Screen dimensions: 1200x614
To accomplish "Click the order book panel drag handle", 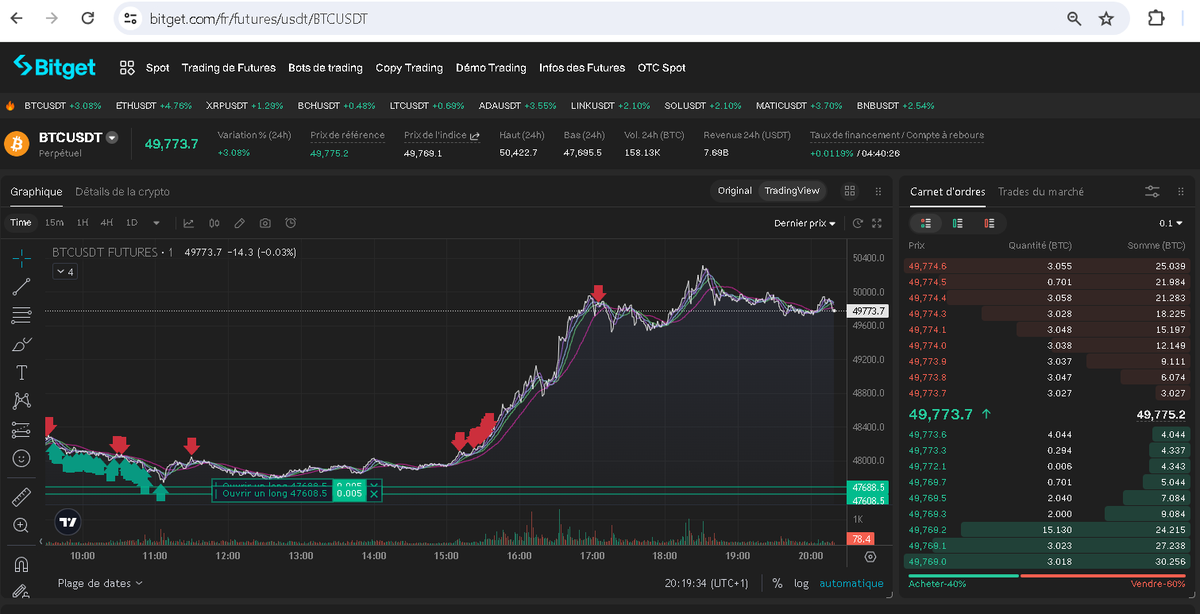I will [1180, 191].
